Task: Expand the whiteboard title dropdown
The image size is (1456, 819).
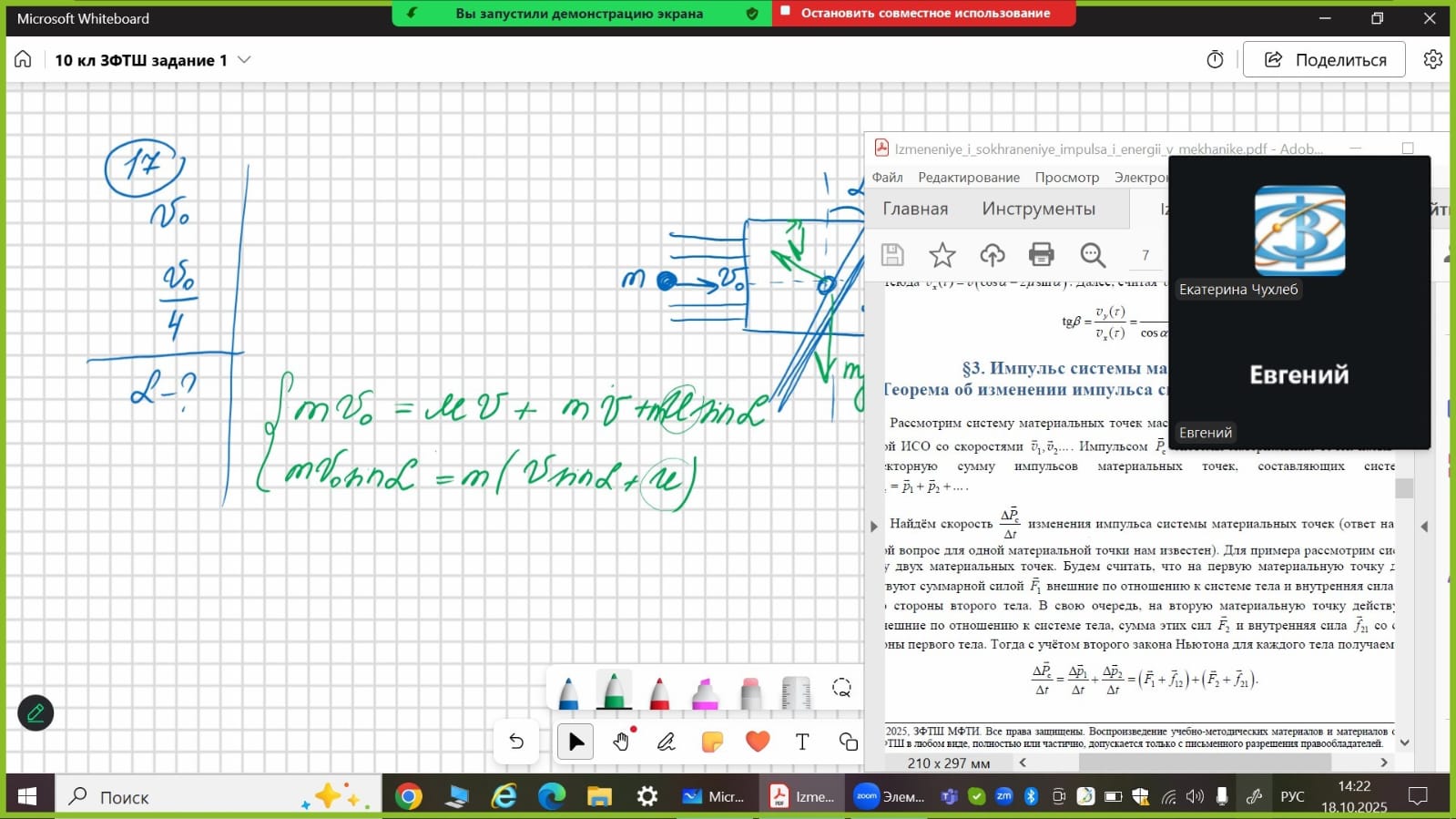Action: pos(244,60)
